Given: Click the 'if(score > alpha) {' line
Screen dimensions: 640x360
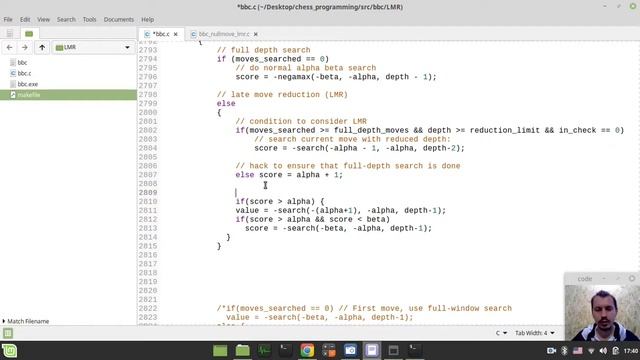Looking at the screenshot, I should [x=280, y=202].
